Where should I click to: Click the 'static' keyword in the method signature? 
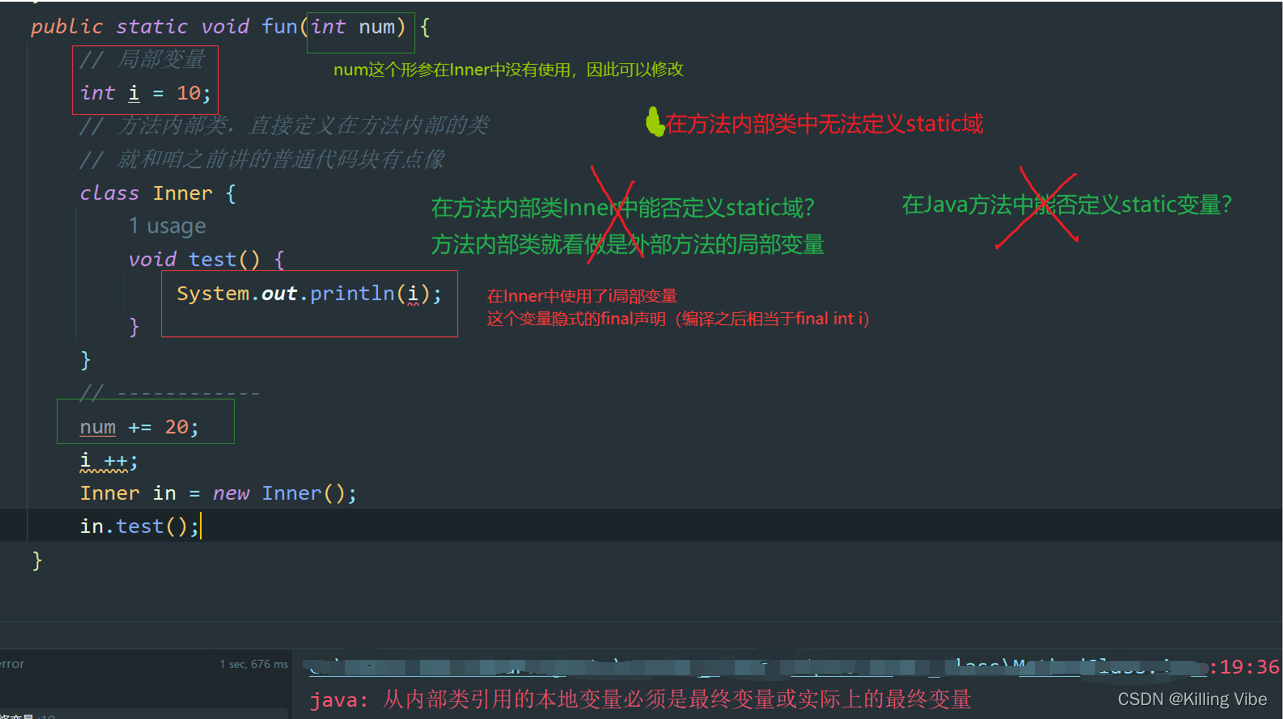point(153,26)
